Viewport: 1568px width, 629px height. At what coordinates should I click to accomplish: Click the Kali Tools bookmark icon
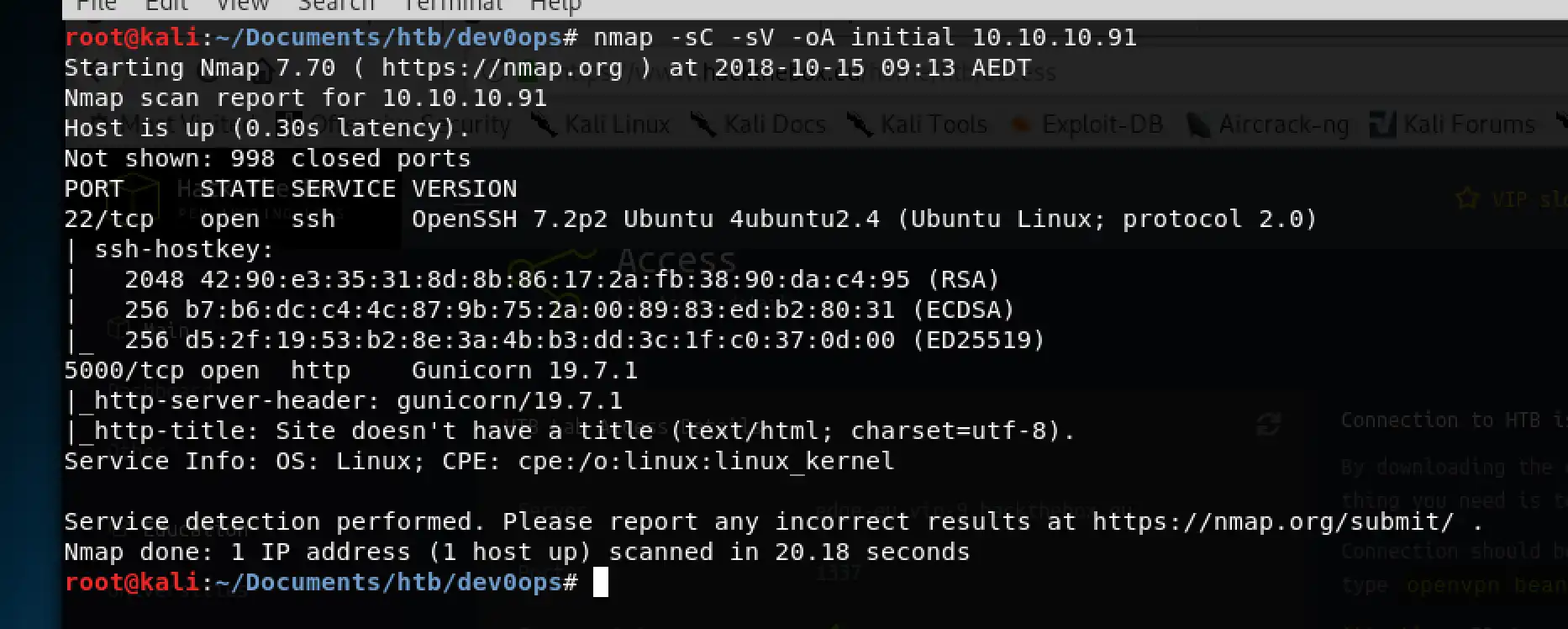coord(860,125)
